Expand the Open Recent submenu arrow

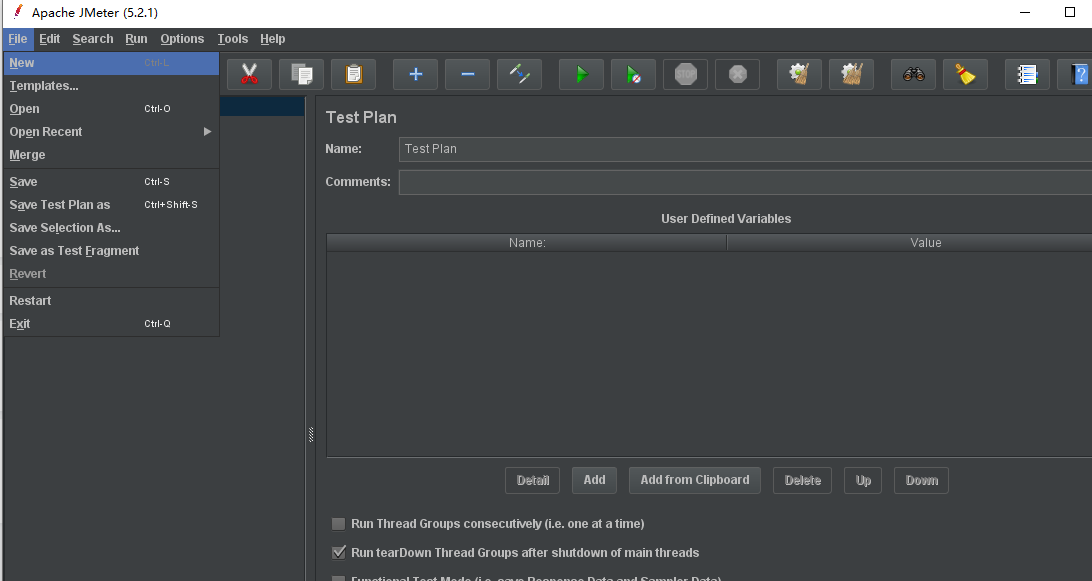[207, 132]
